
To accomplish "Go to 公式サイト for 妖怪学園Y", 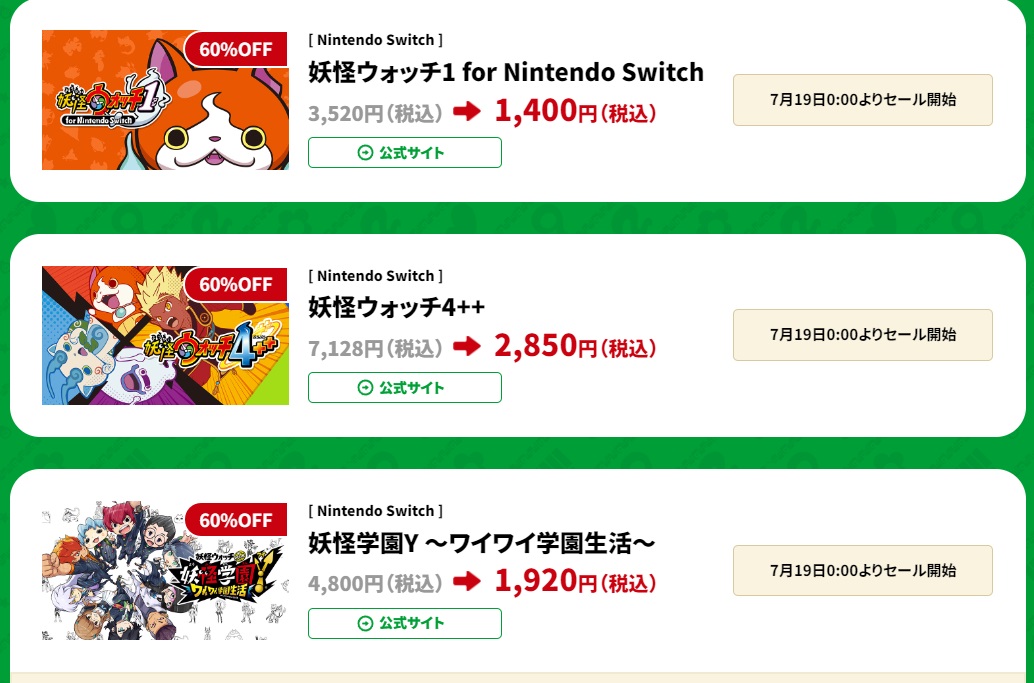I will click(404, 623).
